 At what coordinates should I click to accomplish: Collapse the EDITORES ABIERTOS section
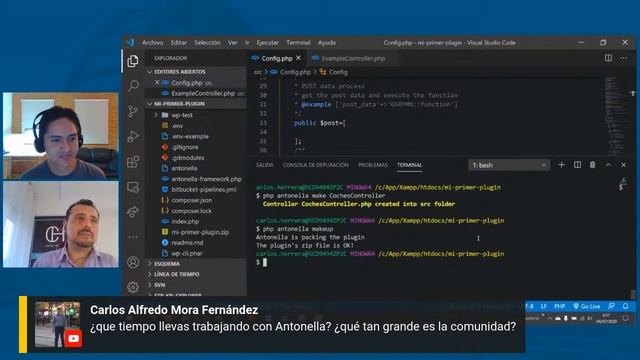[196, 72]
